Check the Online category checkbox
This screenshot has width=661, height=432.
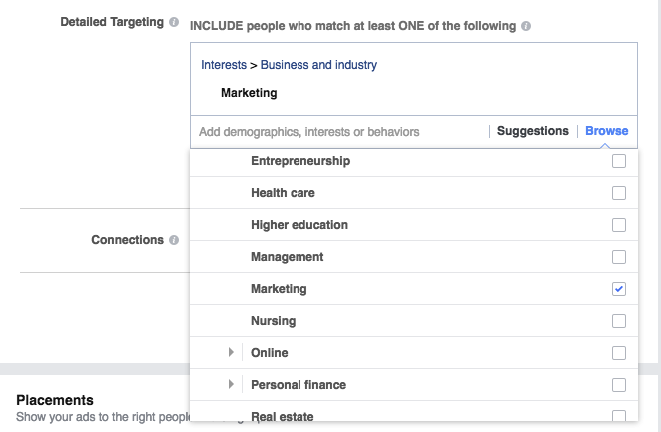tap(618, 353)
